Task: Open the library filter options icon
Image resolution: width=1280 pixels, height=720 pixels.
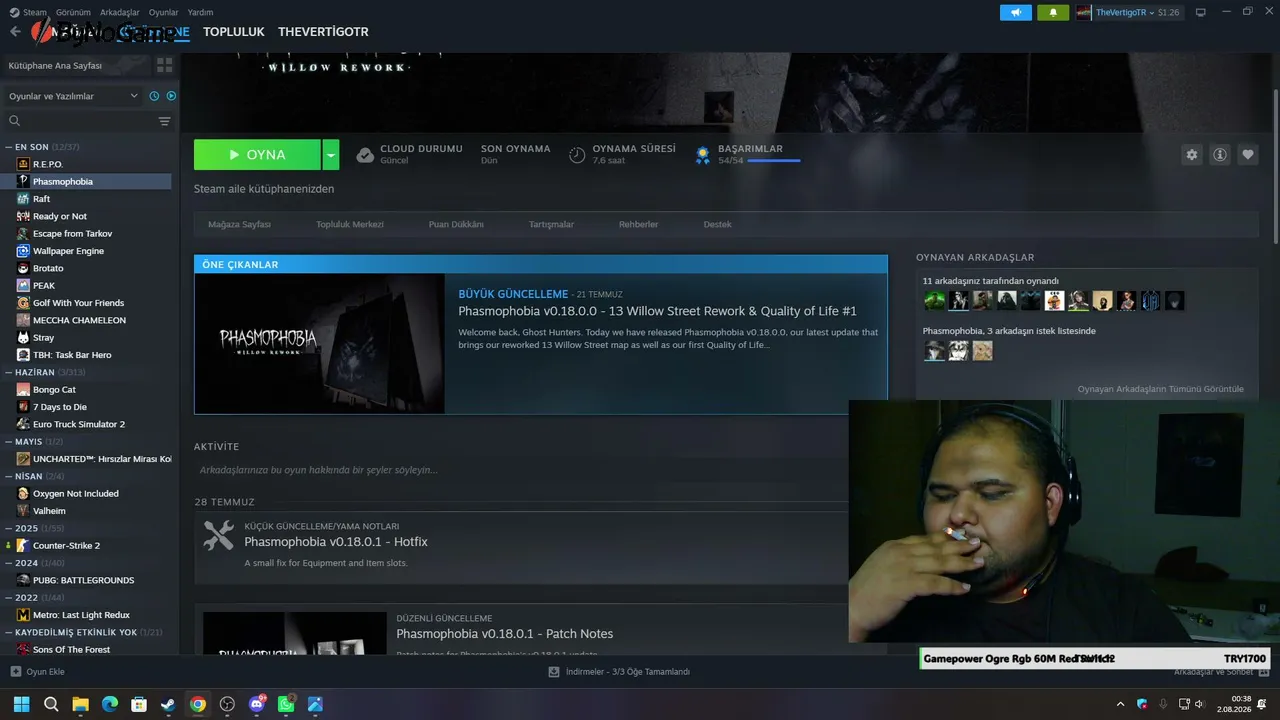Action: click(x=165, y=121)
